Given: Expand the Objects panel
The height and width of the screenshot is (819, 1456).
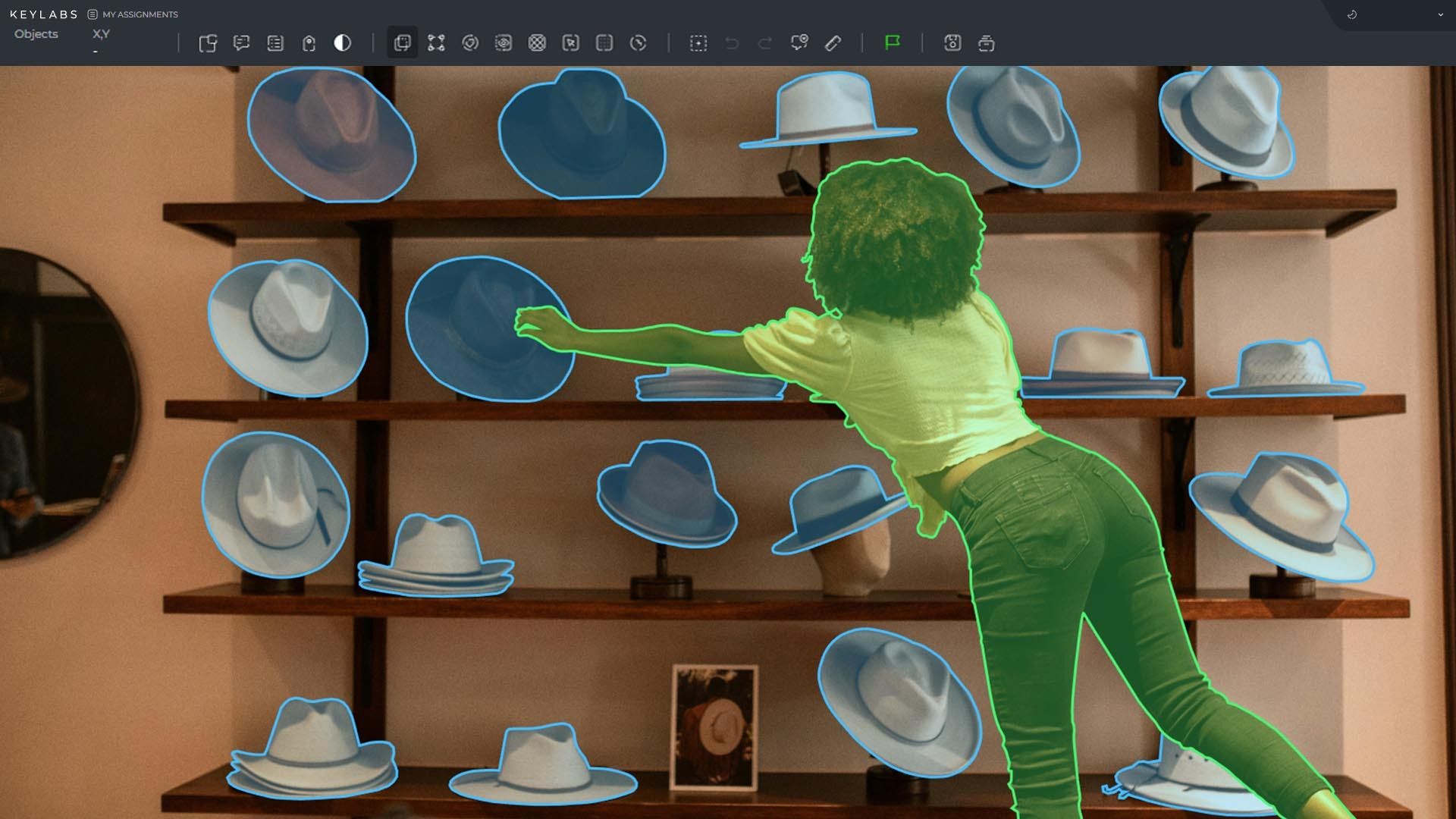Looking at the screenshot, I should 36,33.
